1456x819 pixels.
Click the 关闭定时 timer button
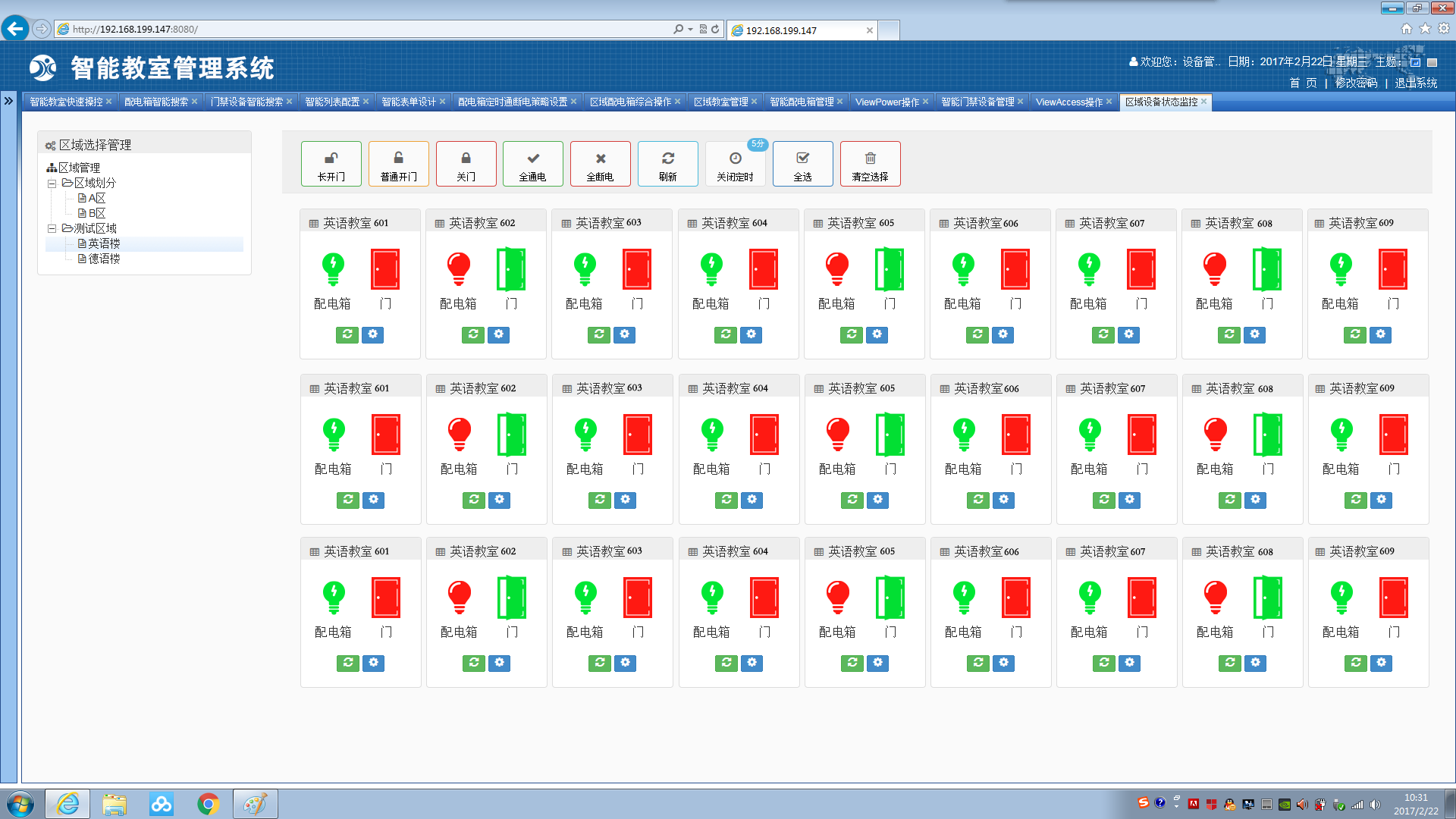(x=736, y=164)
